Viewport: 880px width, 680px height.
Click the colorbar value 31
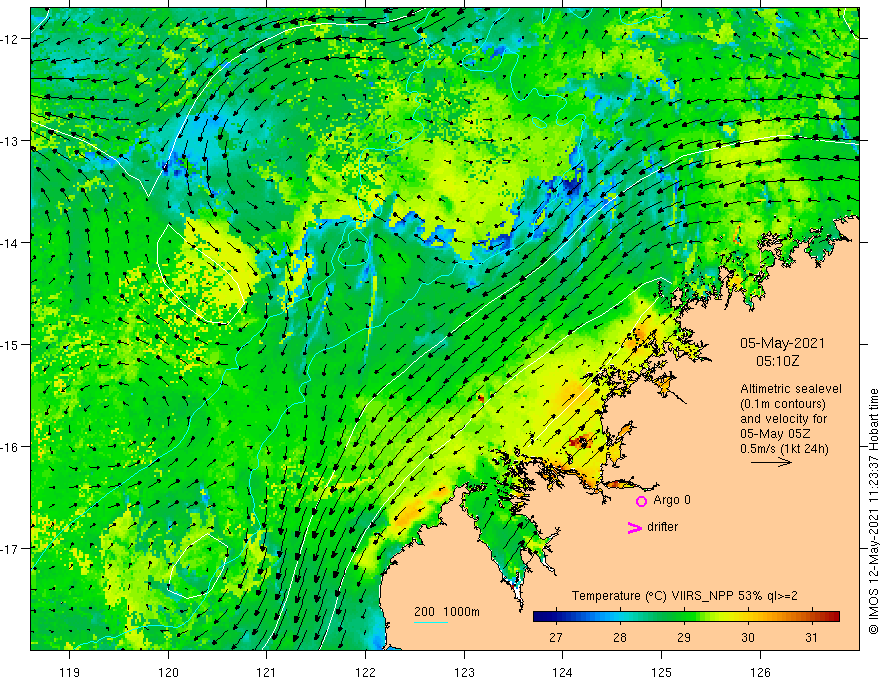coord(811,638)
